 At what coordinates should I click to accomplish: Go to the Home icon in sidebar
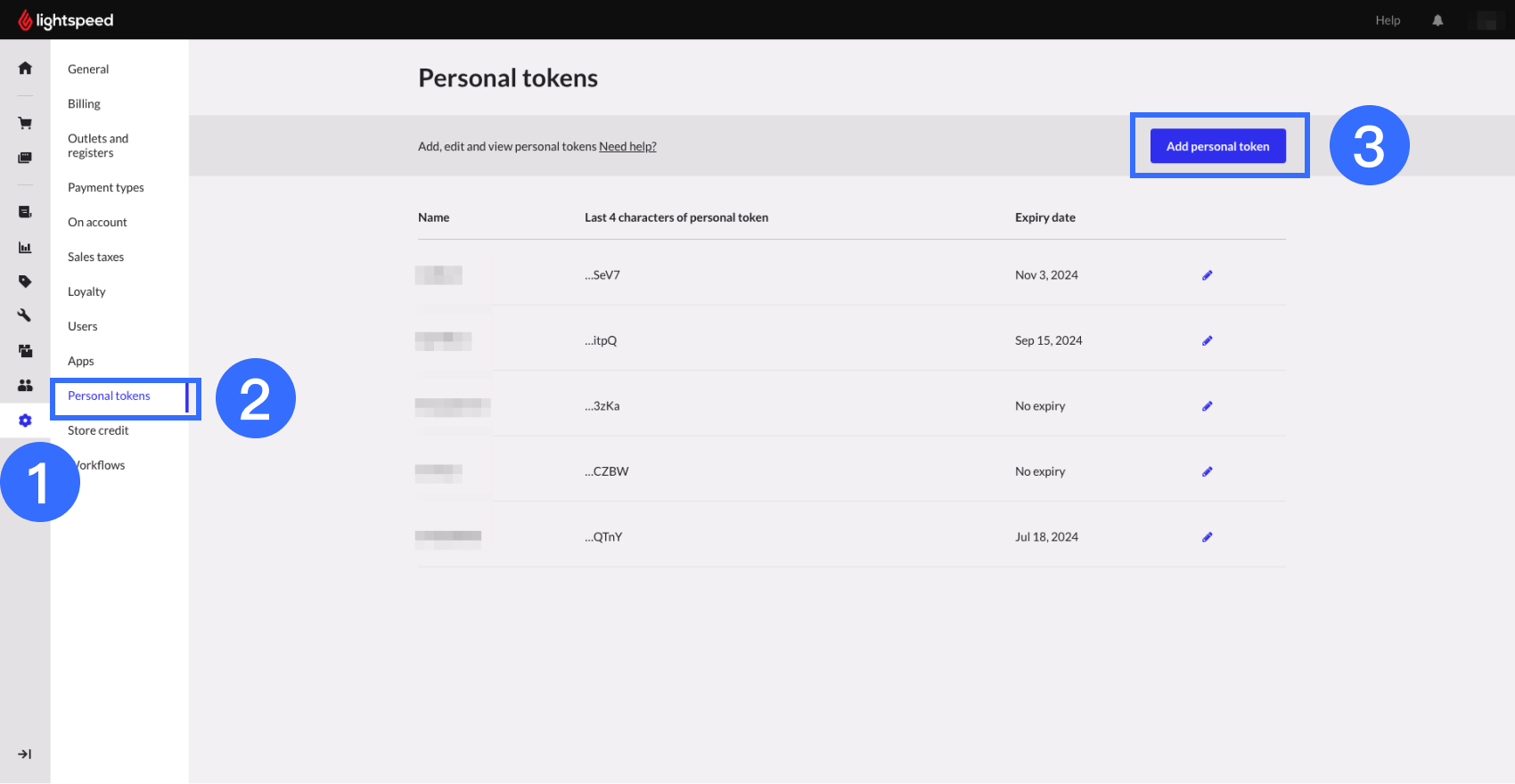pyautogui.click(x=25, y=69)
